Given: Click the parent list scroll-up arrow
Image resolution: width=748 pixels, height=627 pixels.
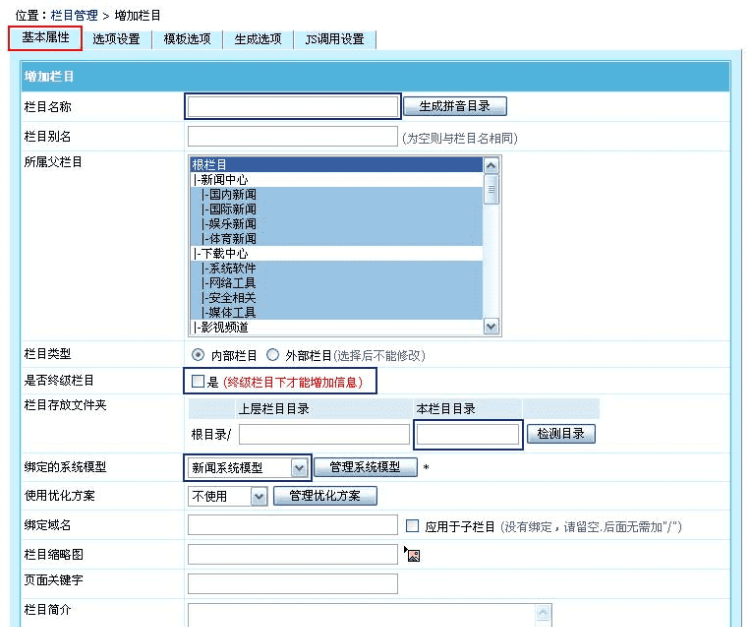Looking at the screenshot, I should tap(491, 166).
